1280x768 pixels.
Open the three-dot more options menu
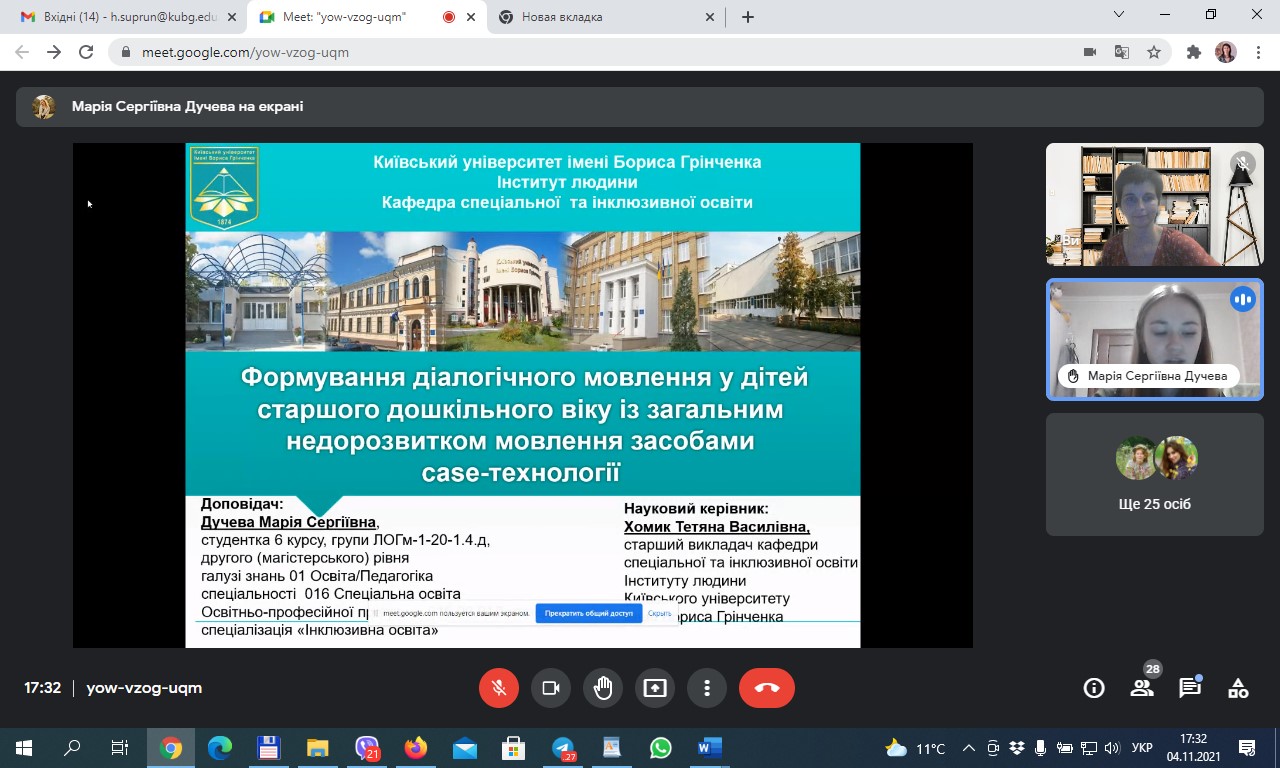[x=707, y=687]
